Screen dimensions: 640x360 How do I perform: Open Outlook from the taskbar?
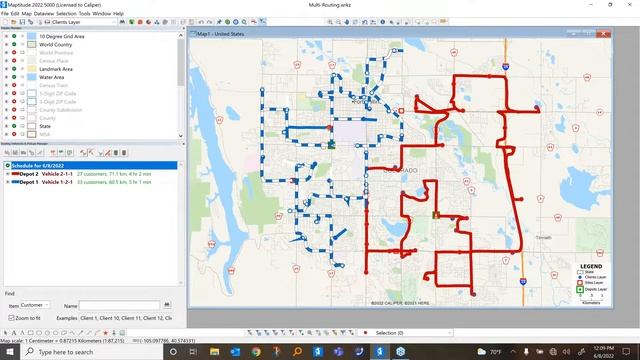click(x=235, y=351)
